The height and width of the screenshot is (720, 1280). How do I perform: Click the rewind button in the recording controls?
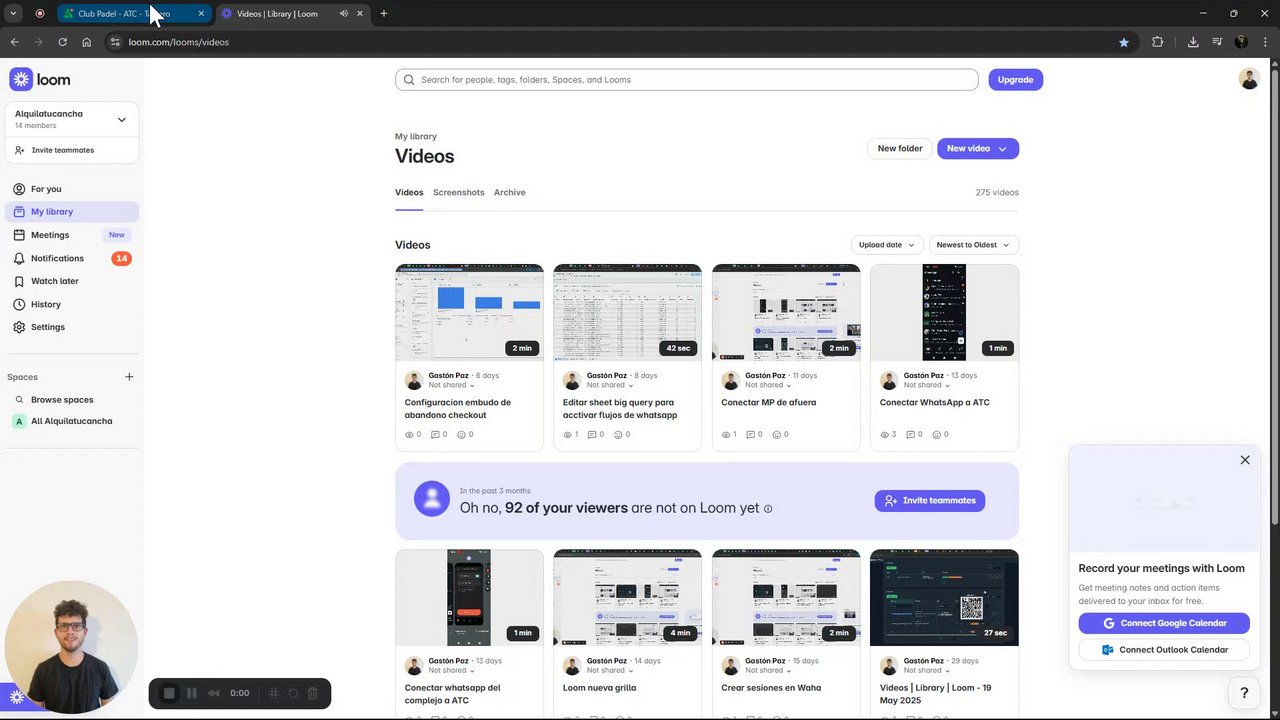(214, 693)
